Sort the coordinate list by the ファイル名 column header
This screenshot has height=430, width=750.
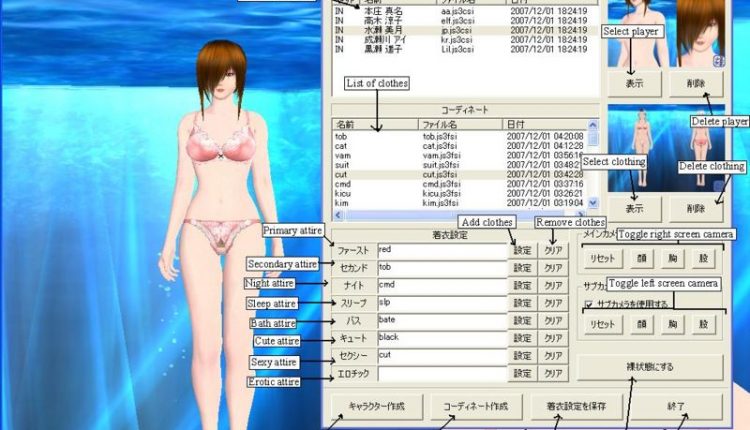coord(460,123)
